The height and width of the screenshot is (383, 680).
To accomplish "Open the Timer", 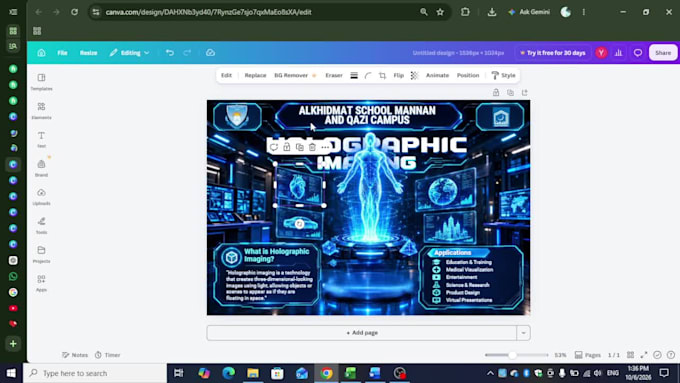I will click(x=108, y=355).
